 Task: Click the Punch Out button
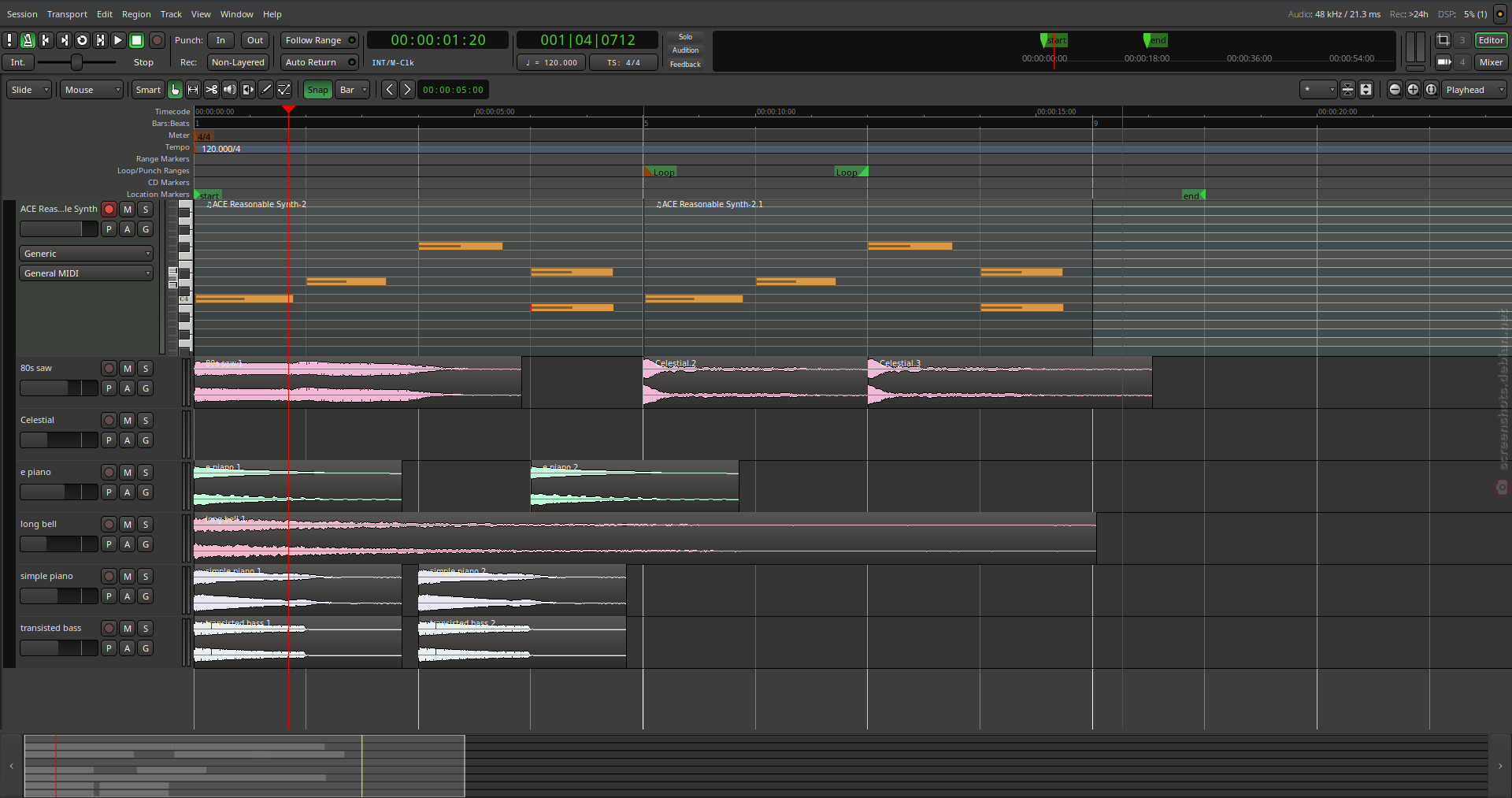click(x=255, y=40)
